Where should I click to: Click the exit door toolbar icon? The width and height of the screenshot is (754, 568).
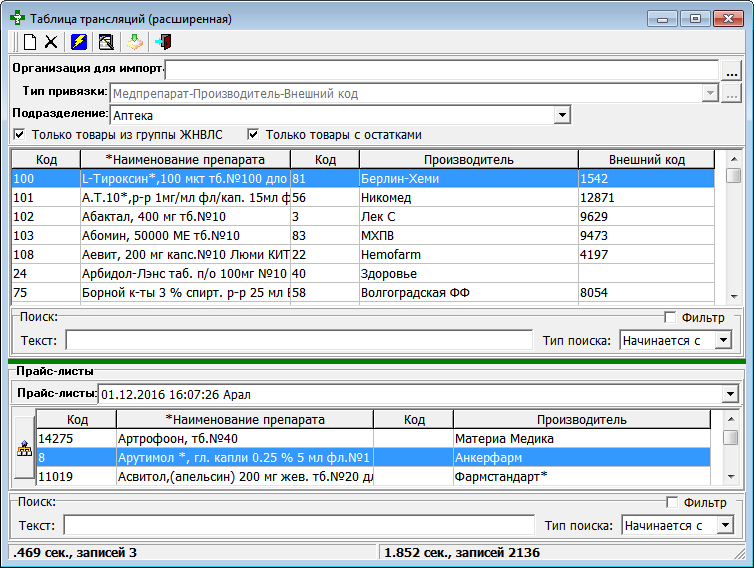tap(164, 42)
